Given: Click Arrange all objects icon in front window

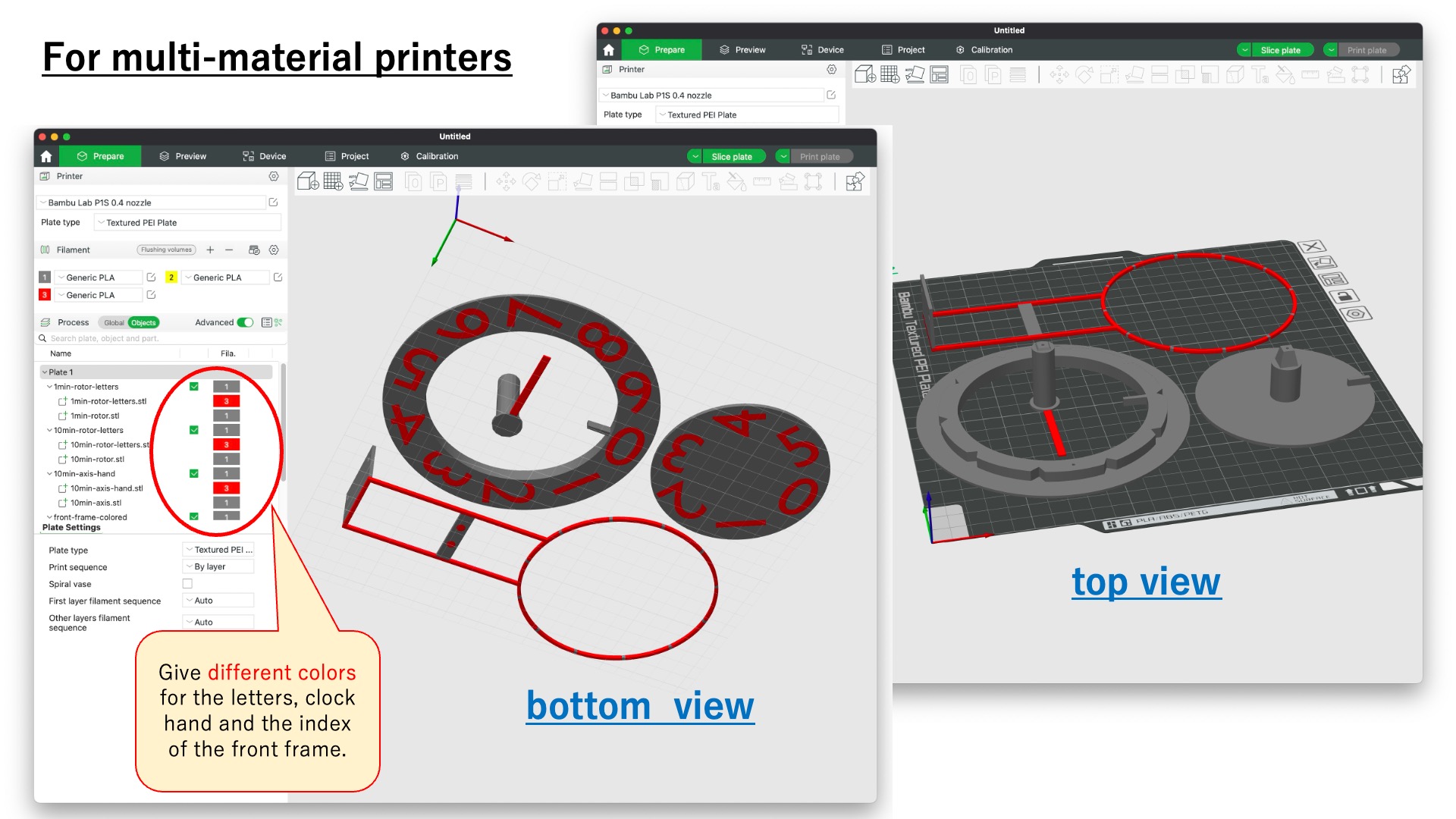Looking at the screenshot, I should click(x=384, y=182).
